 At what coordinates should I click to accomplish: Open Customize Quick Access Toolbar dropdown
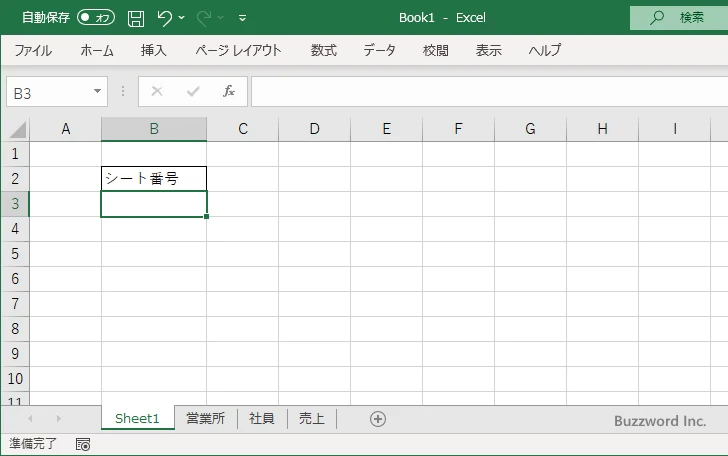point(242,18)
